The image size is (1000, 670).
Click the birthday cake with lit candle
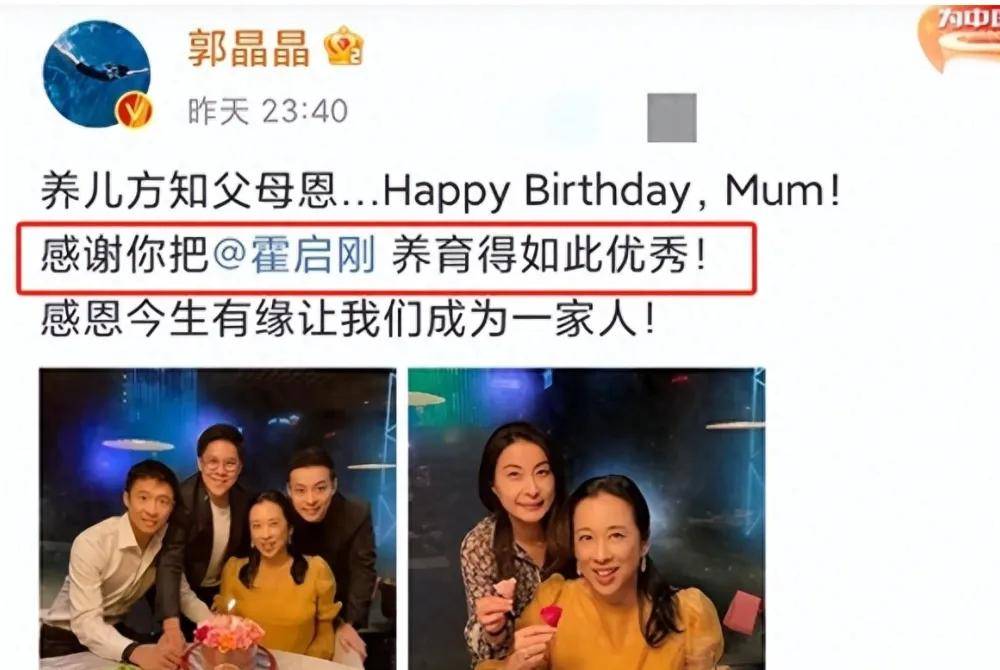point(228,637)
